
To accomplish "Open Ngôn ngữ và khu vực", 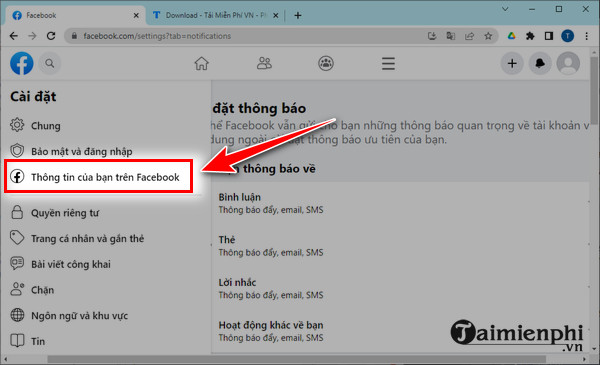I will click(69, 315).
